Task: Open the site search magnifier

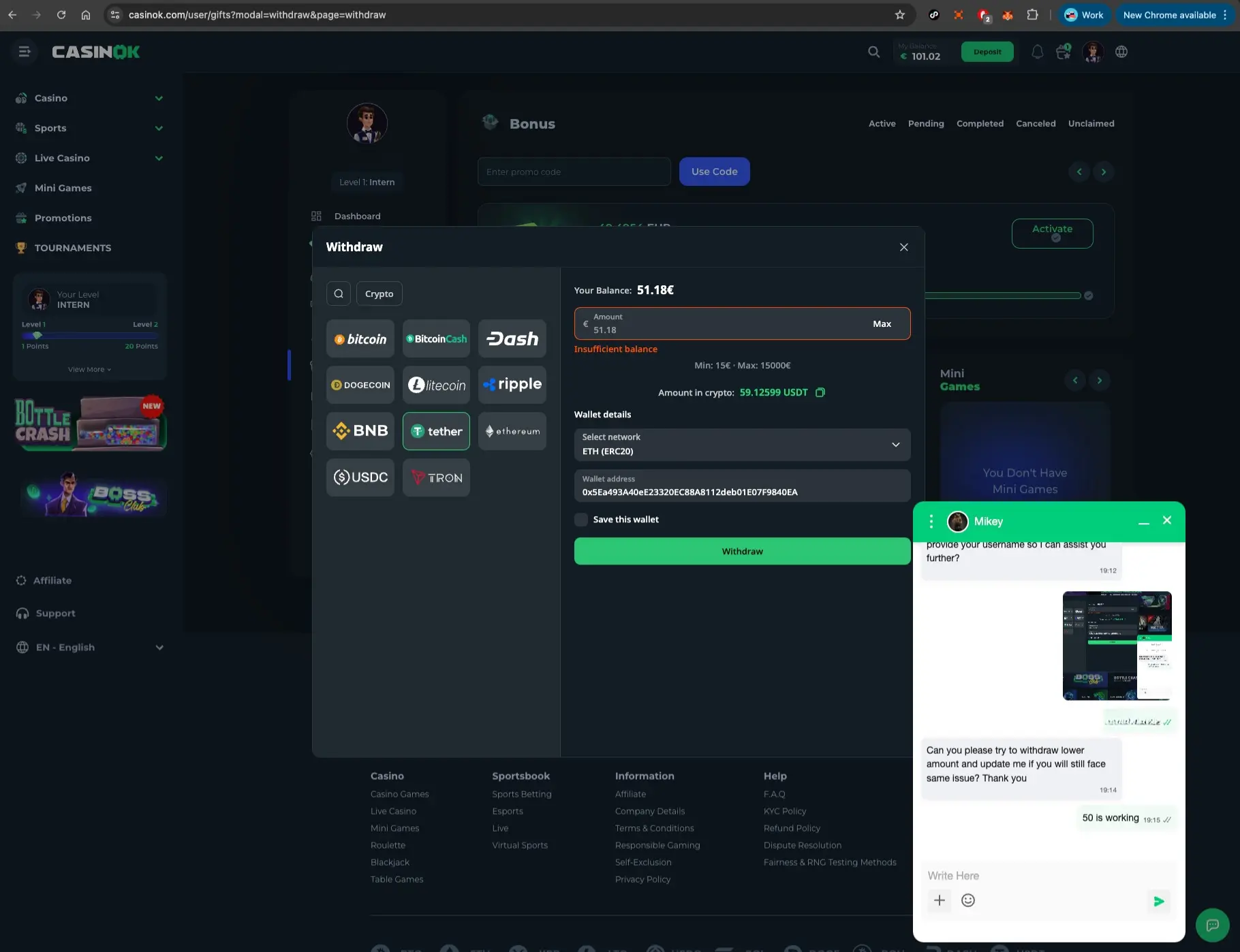Action: coord(873,52)
